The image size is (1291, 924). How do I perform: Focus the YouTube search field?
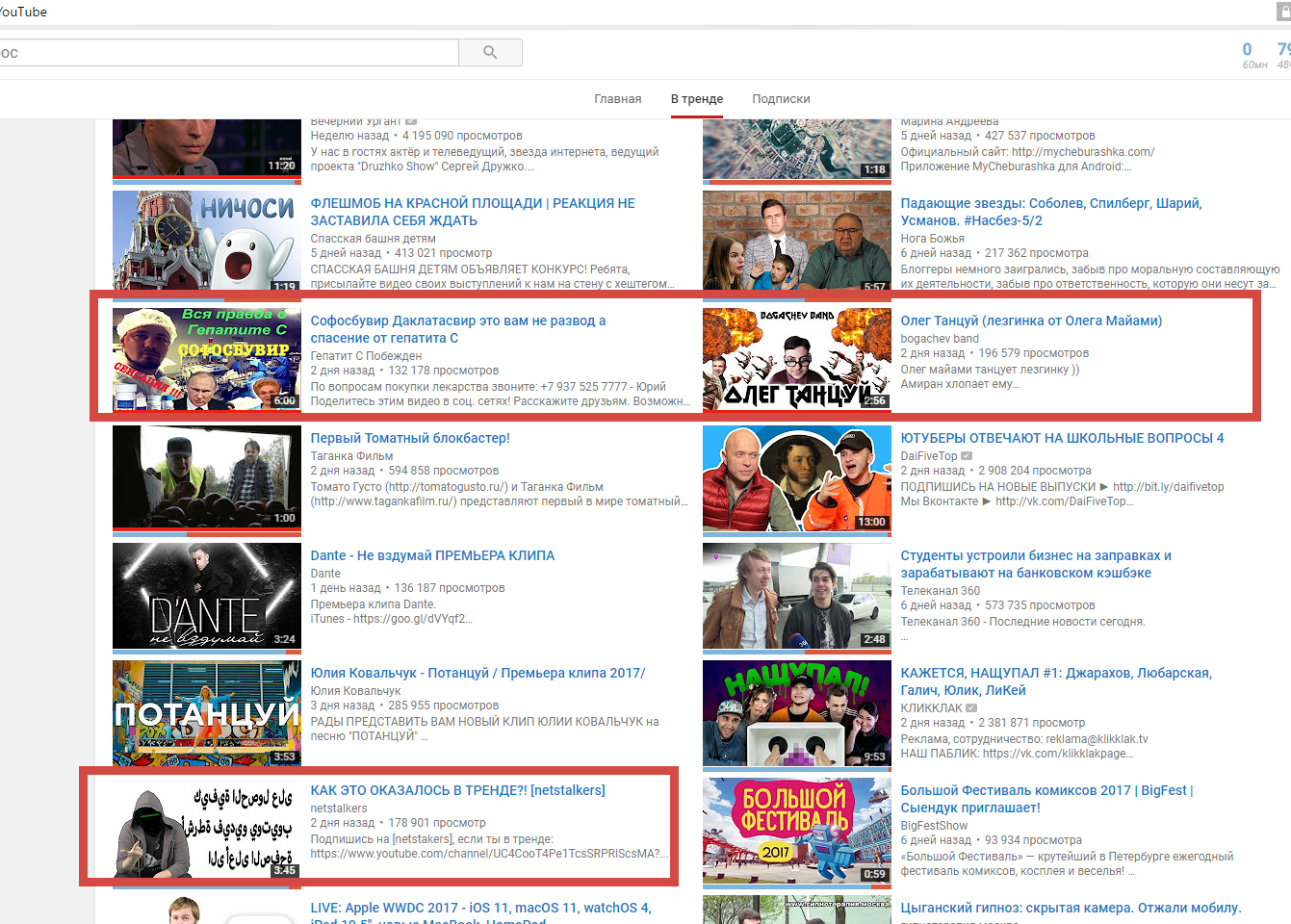click(x=229, y=52)
